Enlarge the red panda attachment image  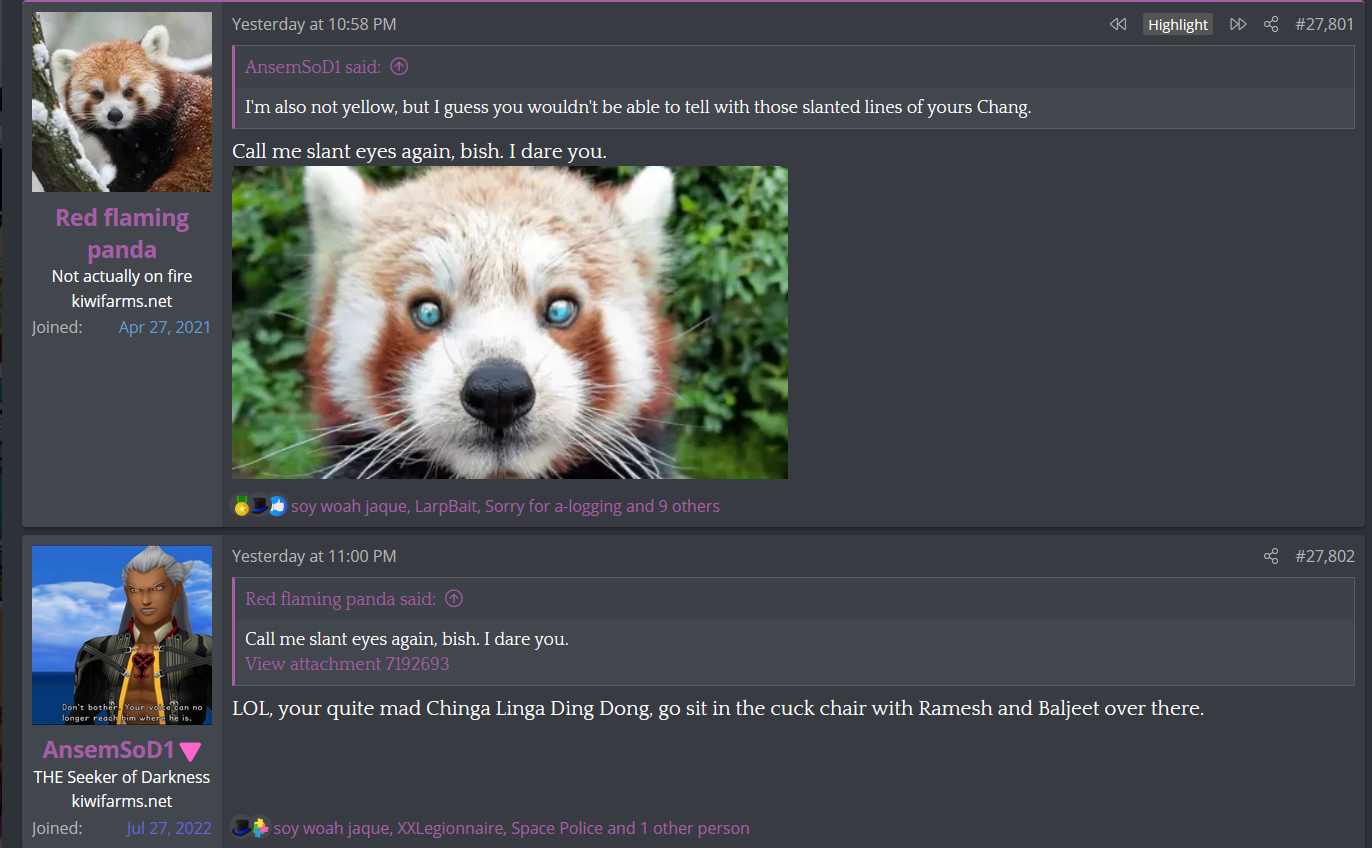click(510, 322)
